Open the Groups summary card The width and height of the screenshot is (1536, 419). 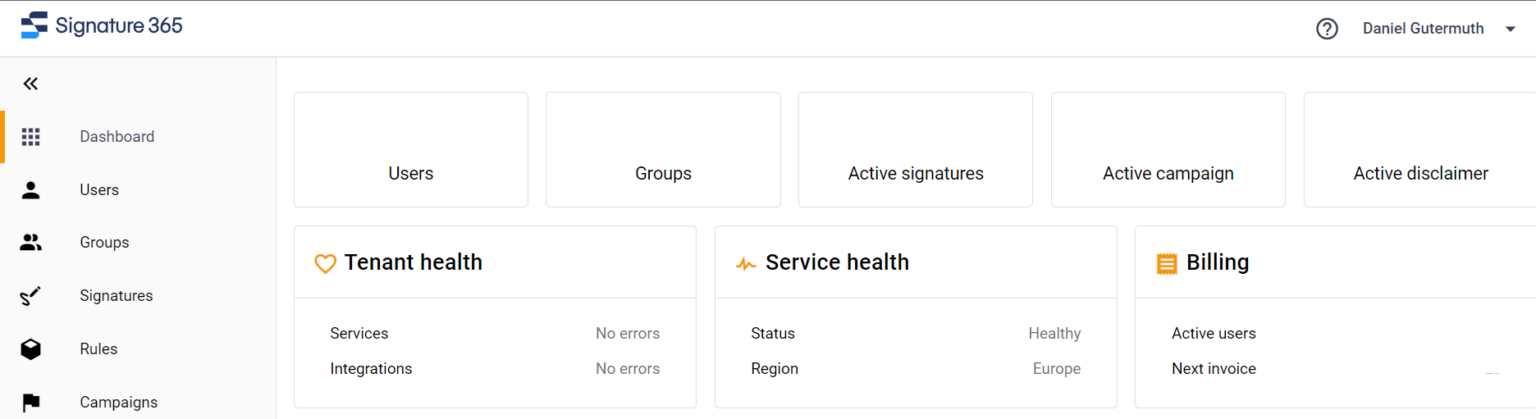coord(663,150)
